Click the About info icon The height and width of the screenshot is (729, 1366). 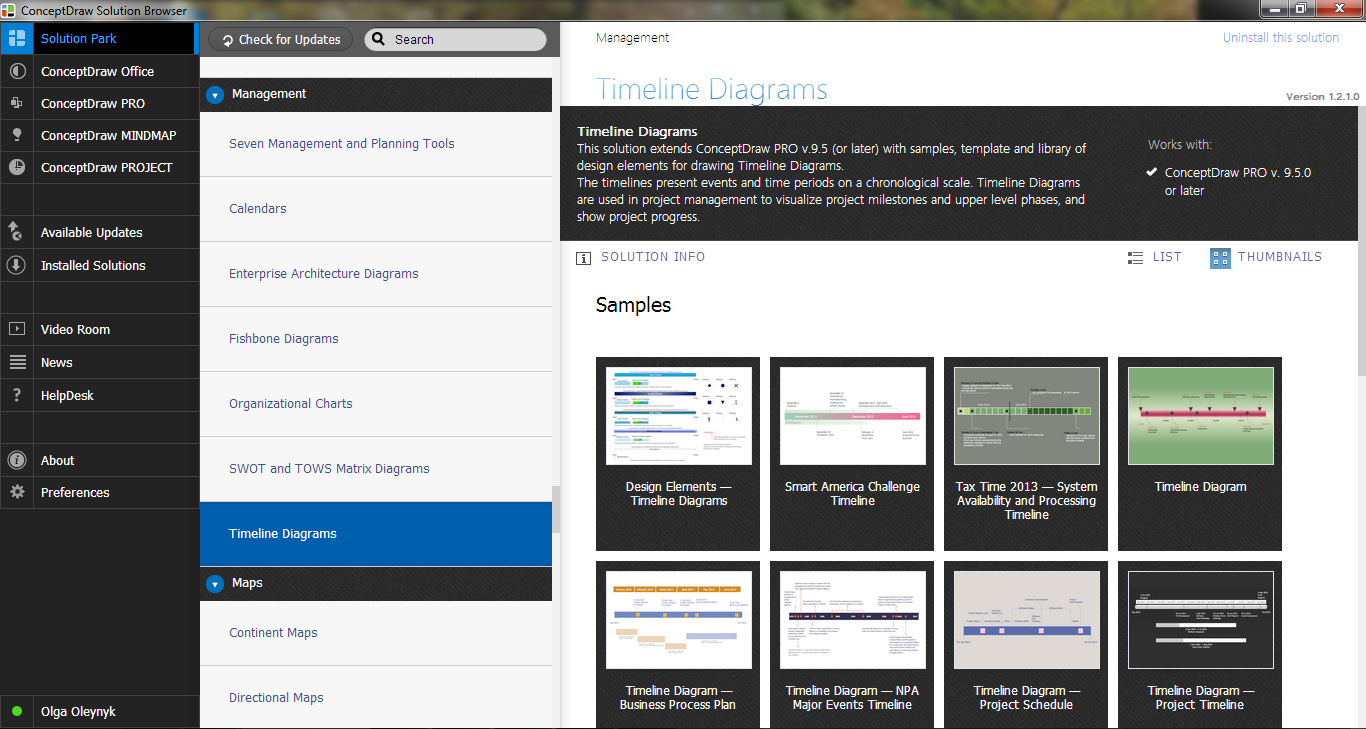click(16, 460)
